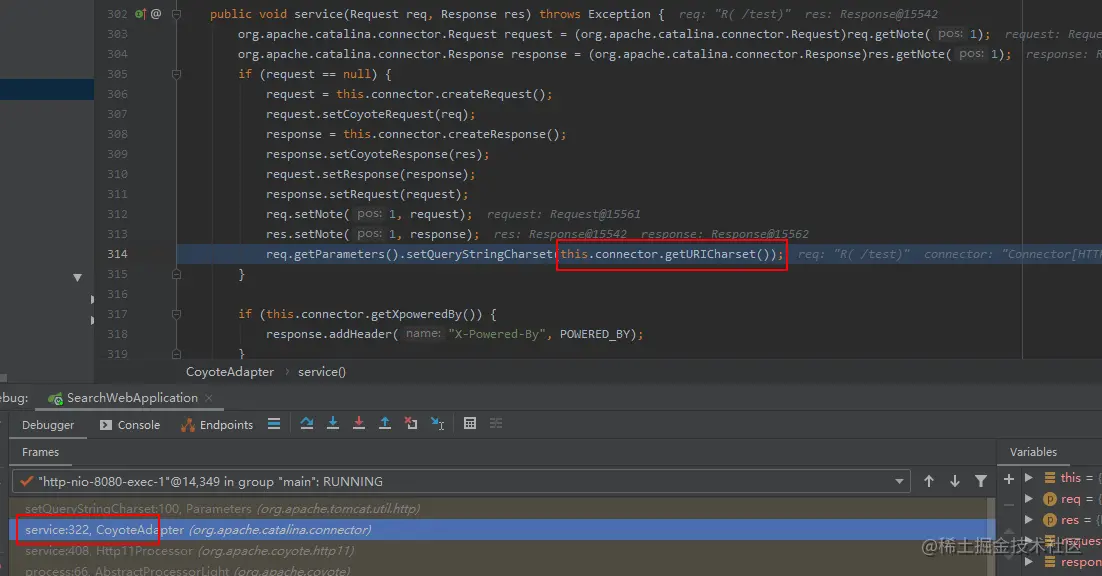Click the frames filter funnel icon

click(x=980, y=481)
